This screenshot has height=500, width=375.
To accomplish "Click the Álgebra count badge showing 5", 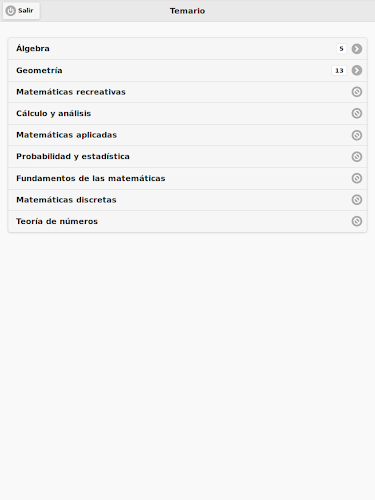I will [341, 49].
